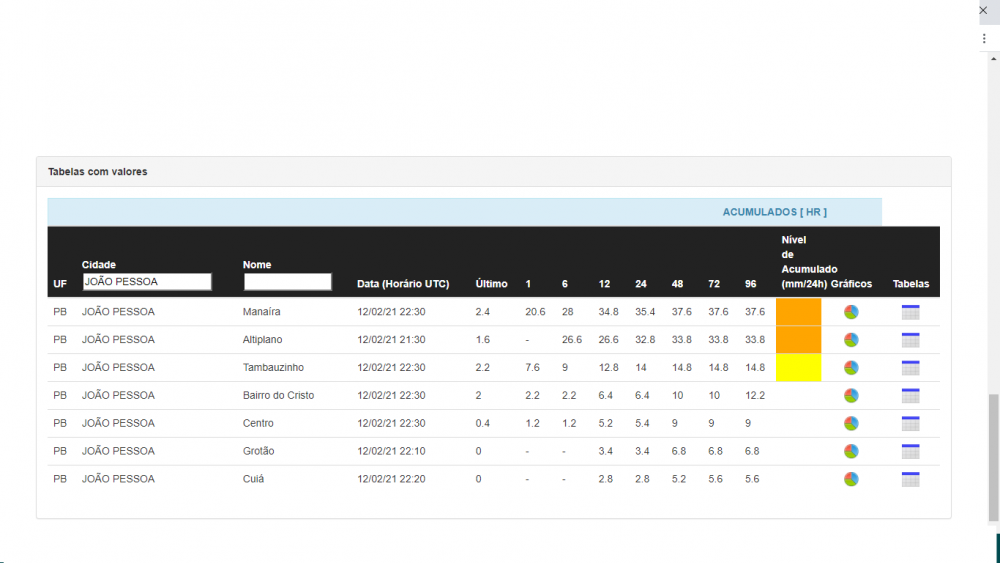Open the chart icon for Manaíra
Image resolution: width=1000 pixels, height=563 pixels.
(x=851, y=312)
